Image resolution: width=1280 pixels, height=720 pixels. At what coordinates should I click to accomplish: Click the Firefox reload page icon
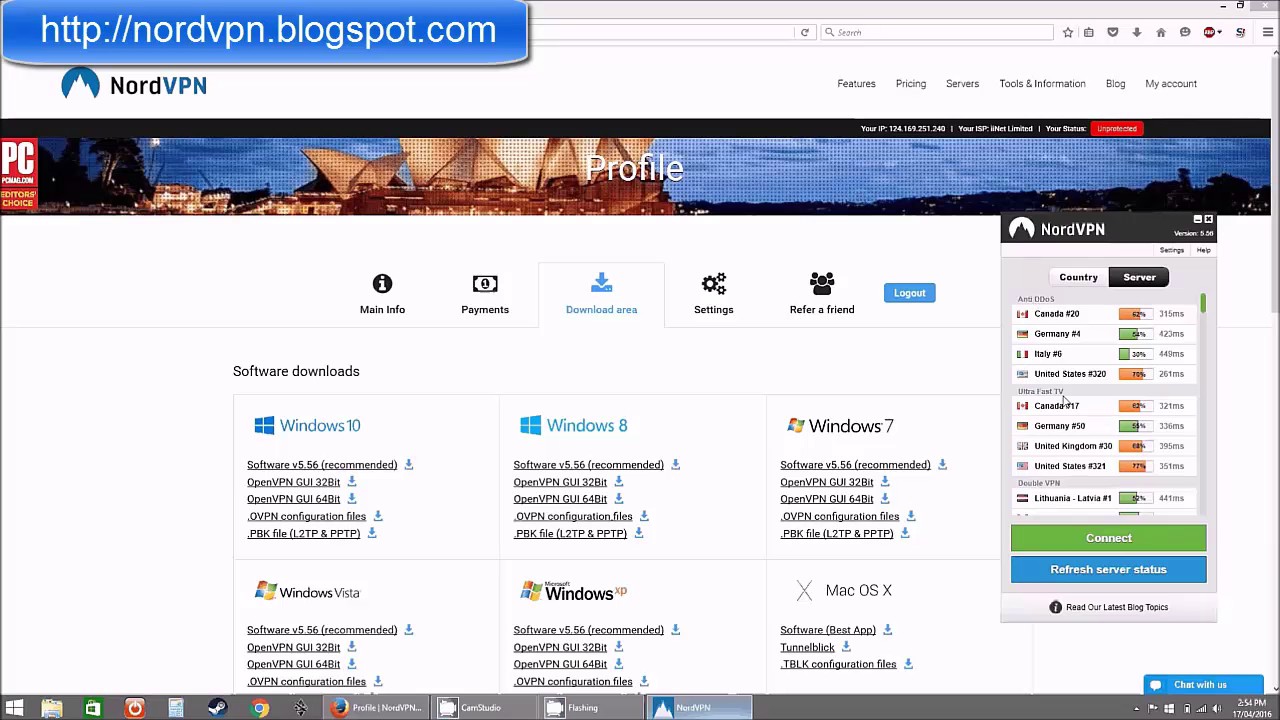pos(804,32)
